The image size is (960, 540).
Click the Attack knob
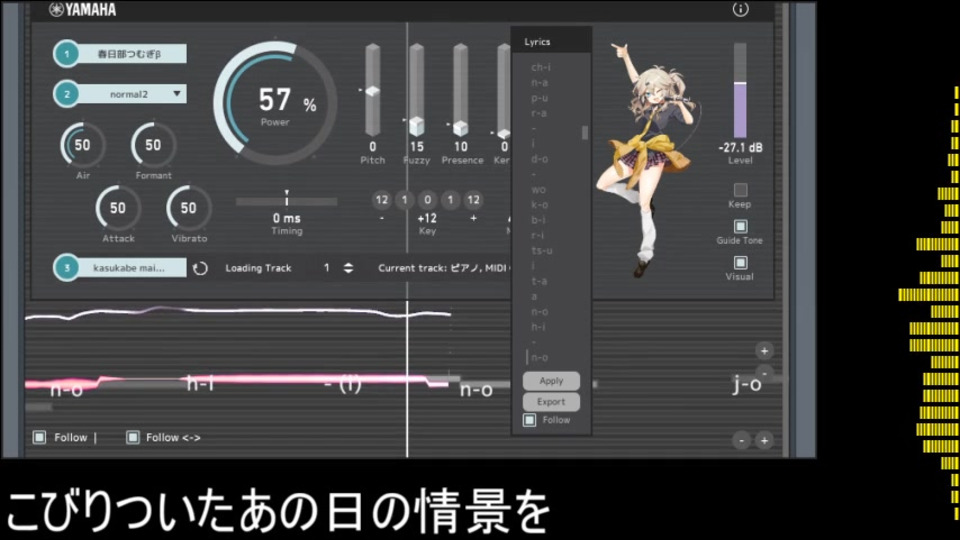[x=118, y=208]
